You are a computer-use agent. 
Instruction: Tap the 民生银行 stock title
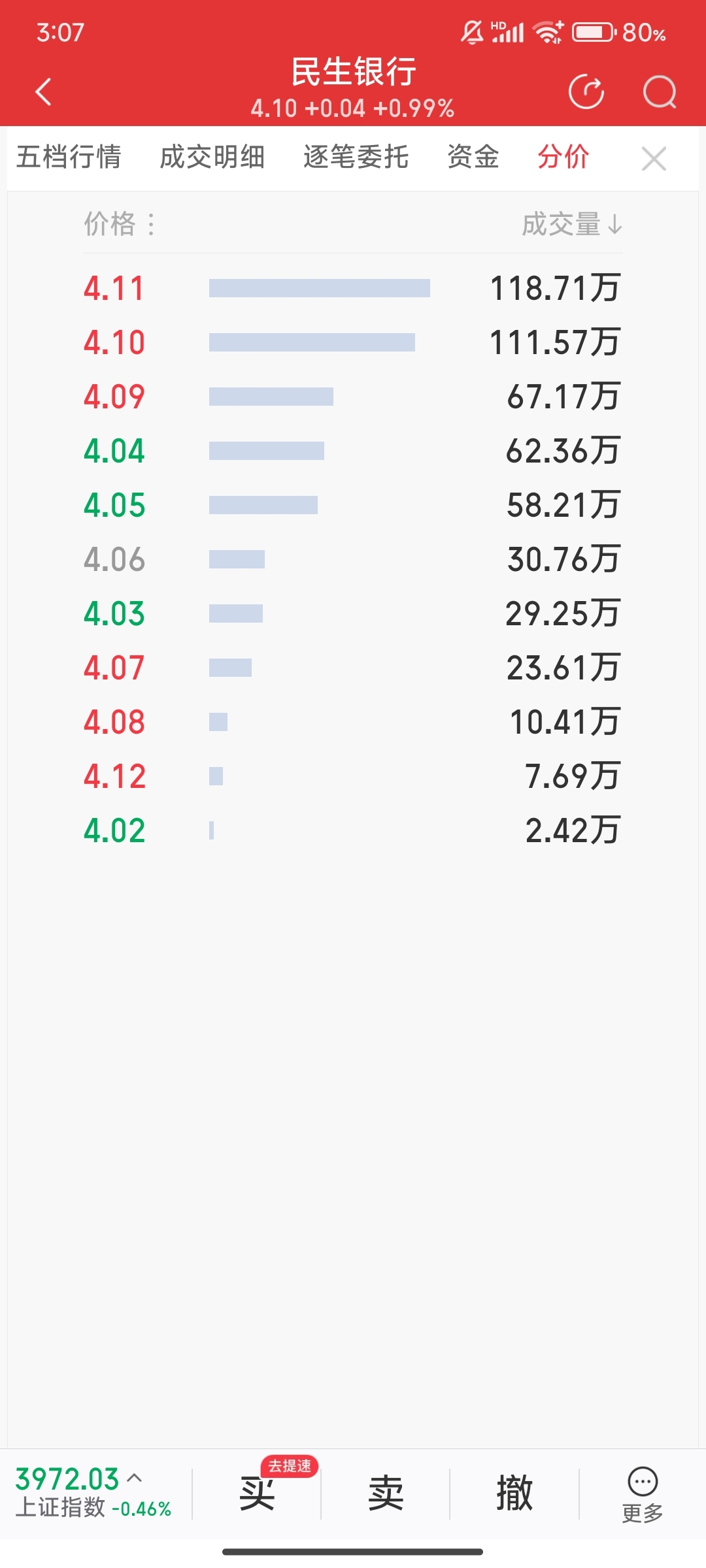point(353,72)
